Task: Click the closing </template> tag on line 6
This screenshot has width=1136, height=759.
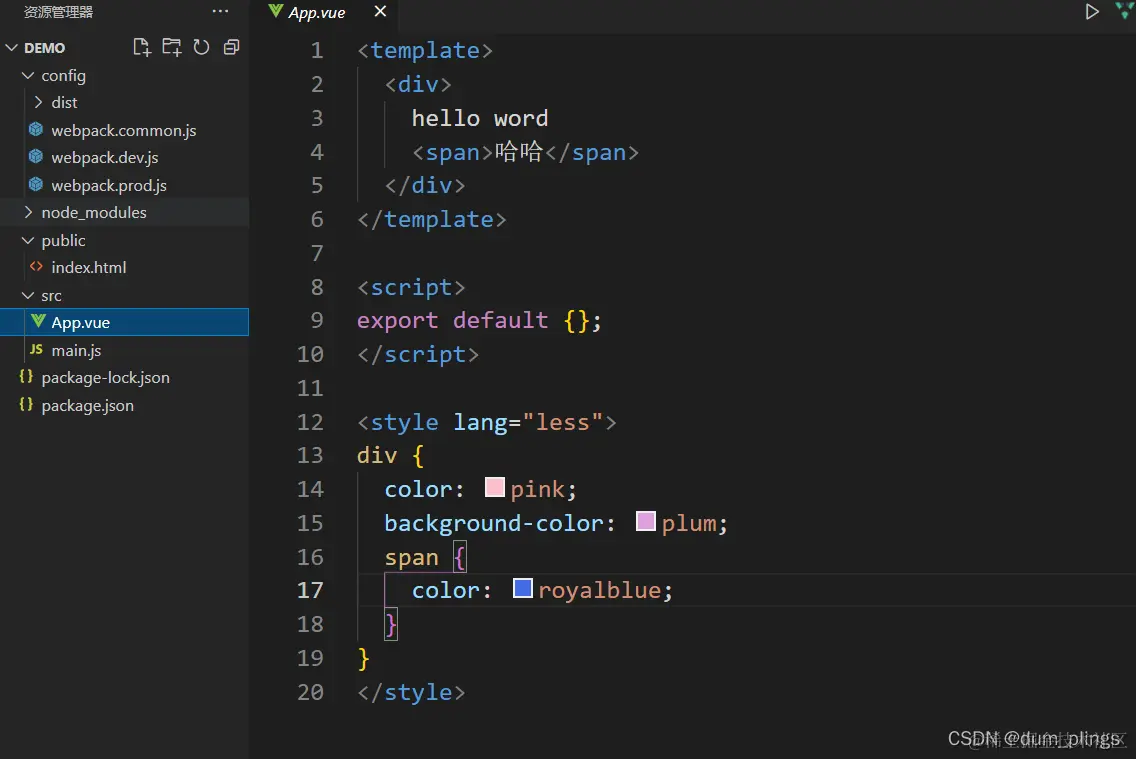Action: (432, 219)
